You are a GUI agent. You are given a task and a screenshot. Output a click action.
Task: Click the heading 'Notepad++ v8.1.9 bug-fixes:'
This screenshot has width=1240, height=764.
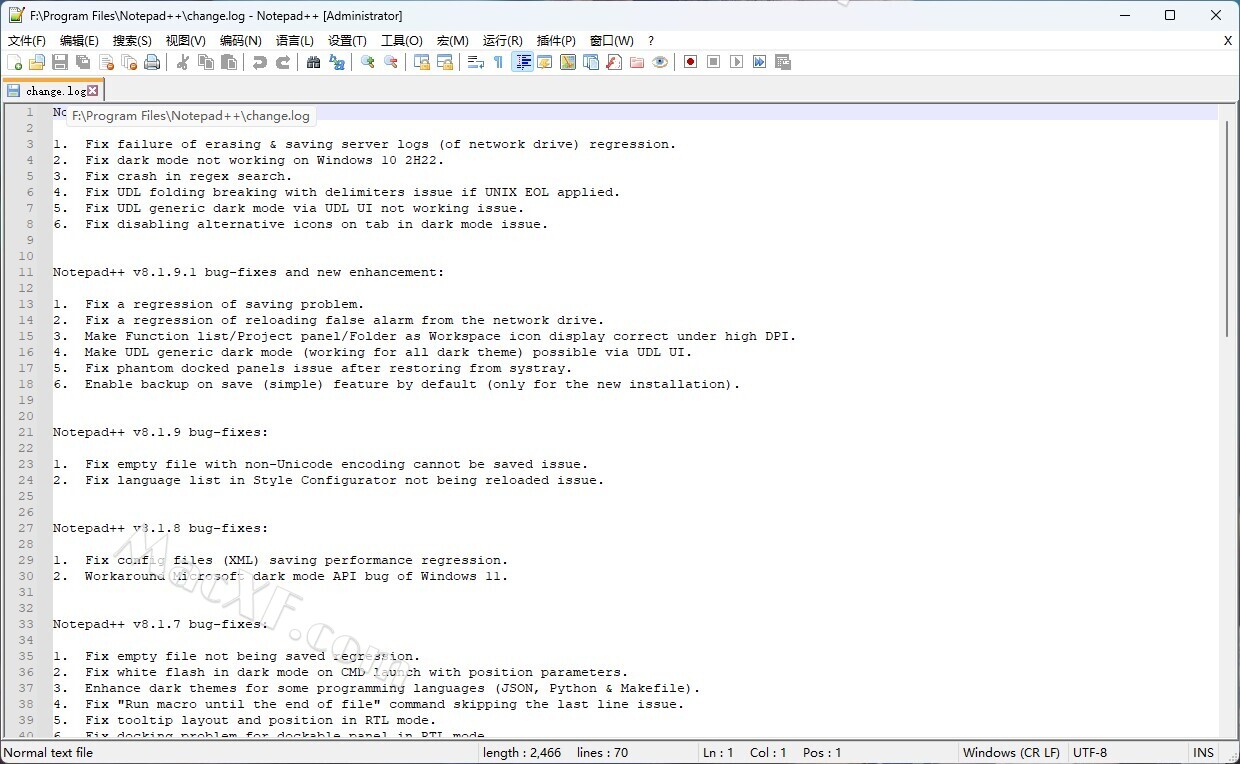click(x=160, y=432)
